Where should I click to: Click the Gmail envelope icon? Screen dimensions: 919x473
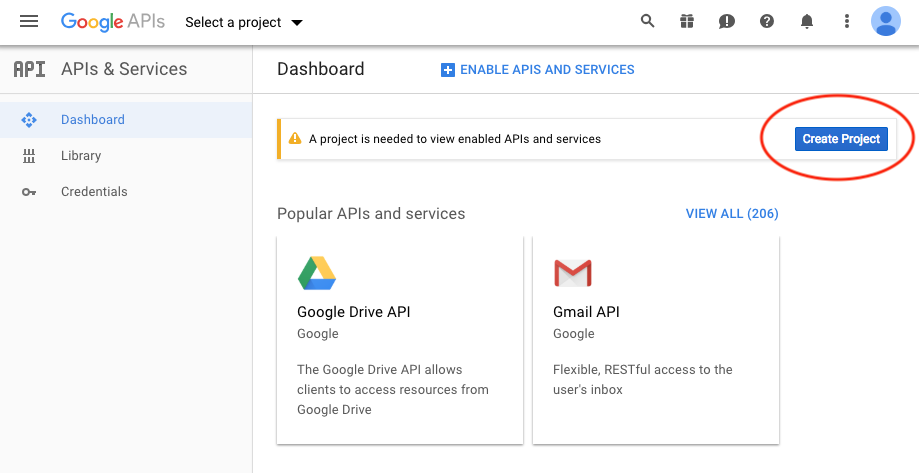573,272
